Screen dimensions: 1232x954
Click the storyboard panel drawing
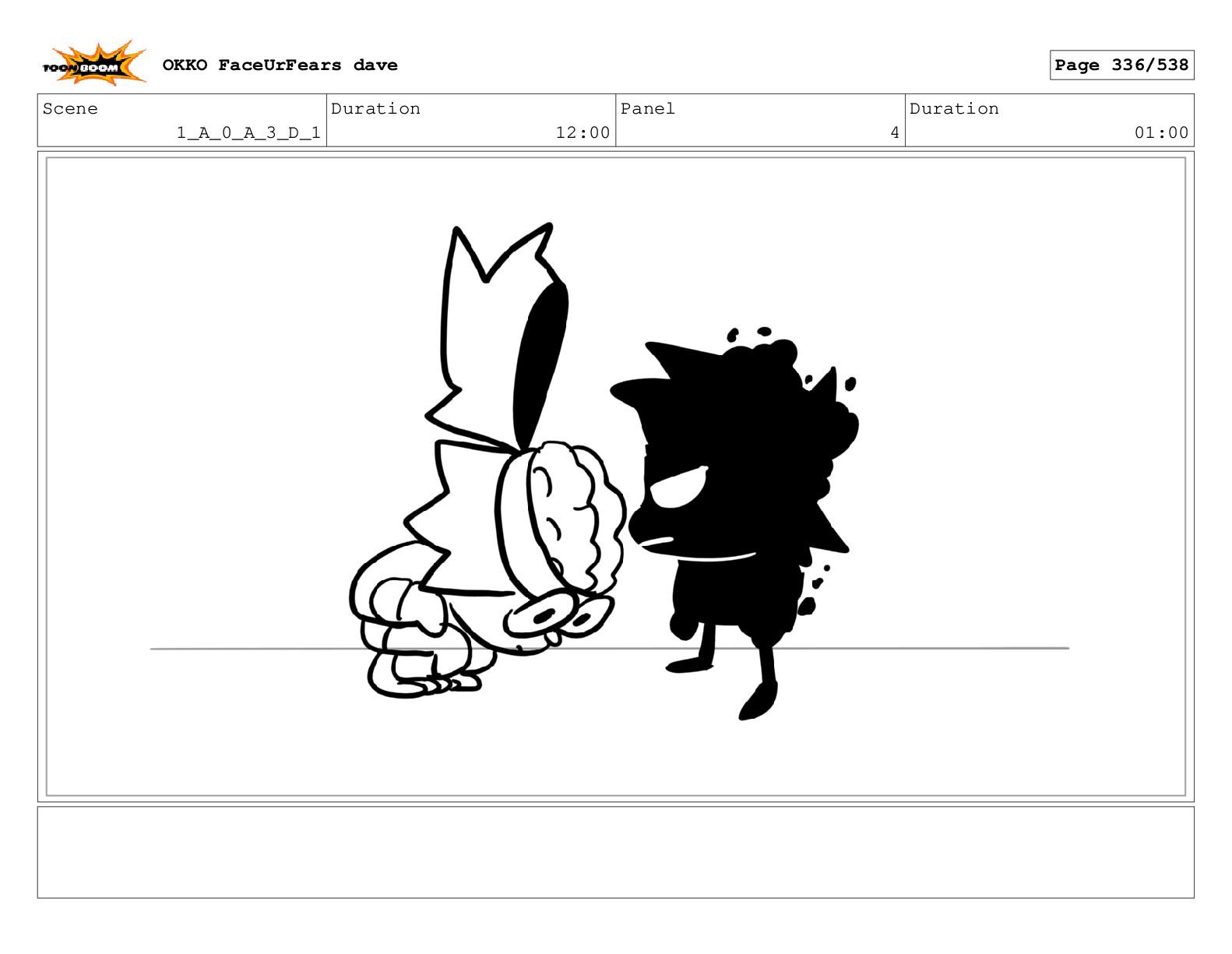[x=616, y=477]
